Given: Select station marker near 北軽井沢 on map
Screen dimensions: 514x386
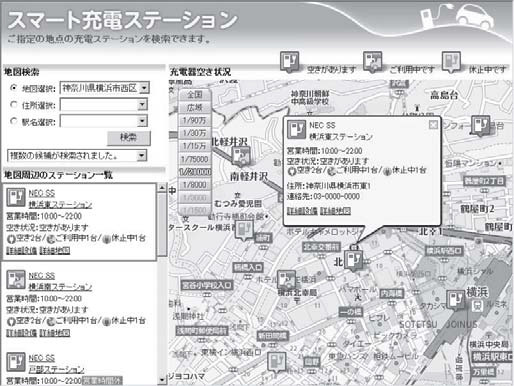Looking at the screenshot, I should pyautogui.click(x=241, y=157).
